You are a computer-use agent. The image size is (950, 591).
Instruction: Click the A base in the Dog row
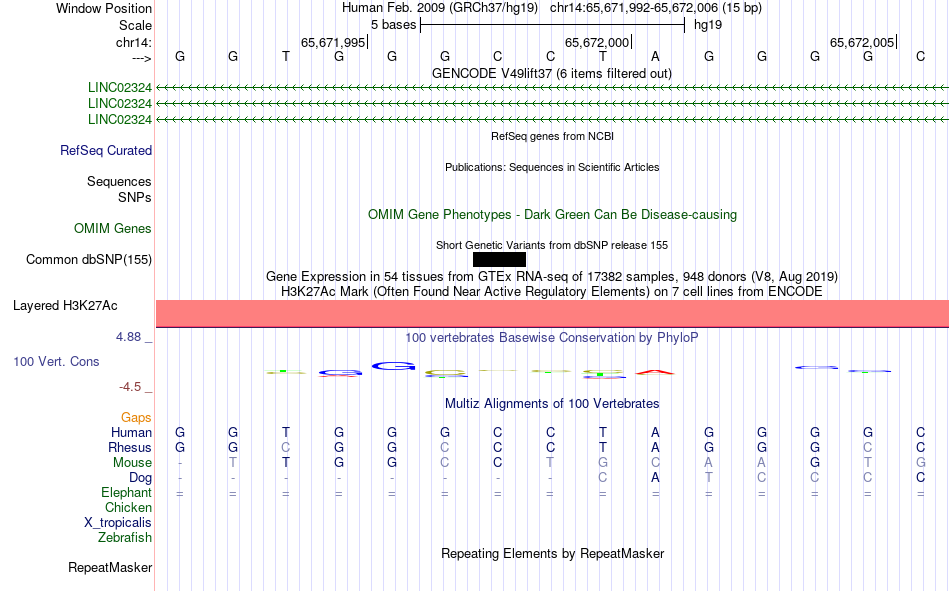655,478
